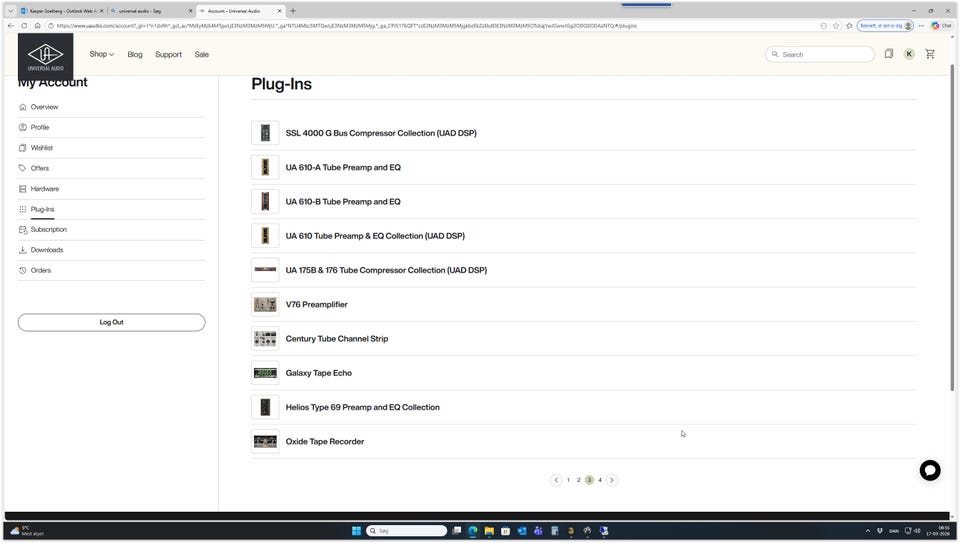Screen dimensions: 960x543
Task: Go to Subscription in account sidebar
Action: [48, 230]
